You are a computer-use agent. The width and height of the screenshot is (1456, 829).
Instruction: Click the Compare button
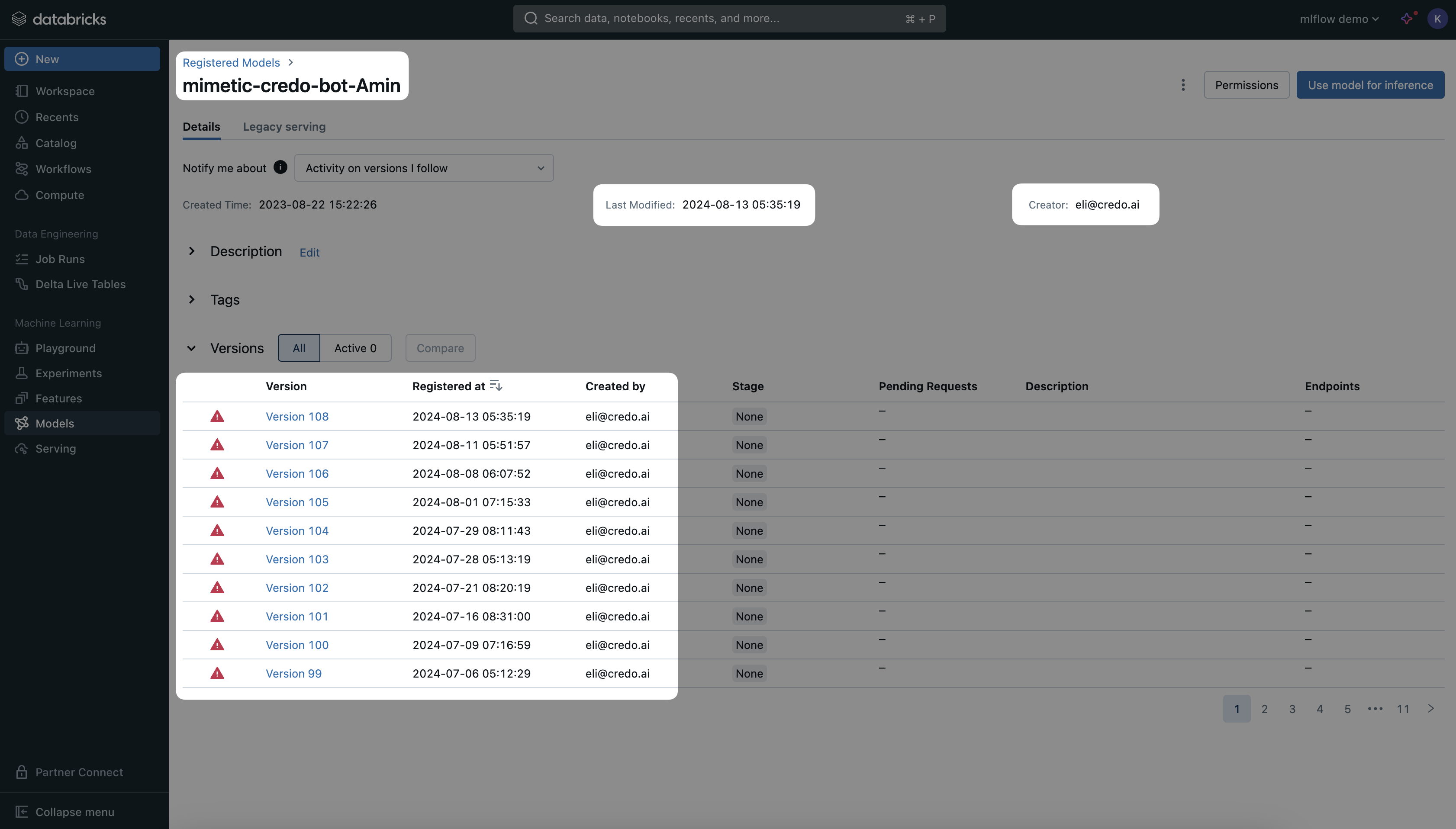click(x=440, y=348)
